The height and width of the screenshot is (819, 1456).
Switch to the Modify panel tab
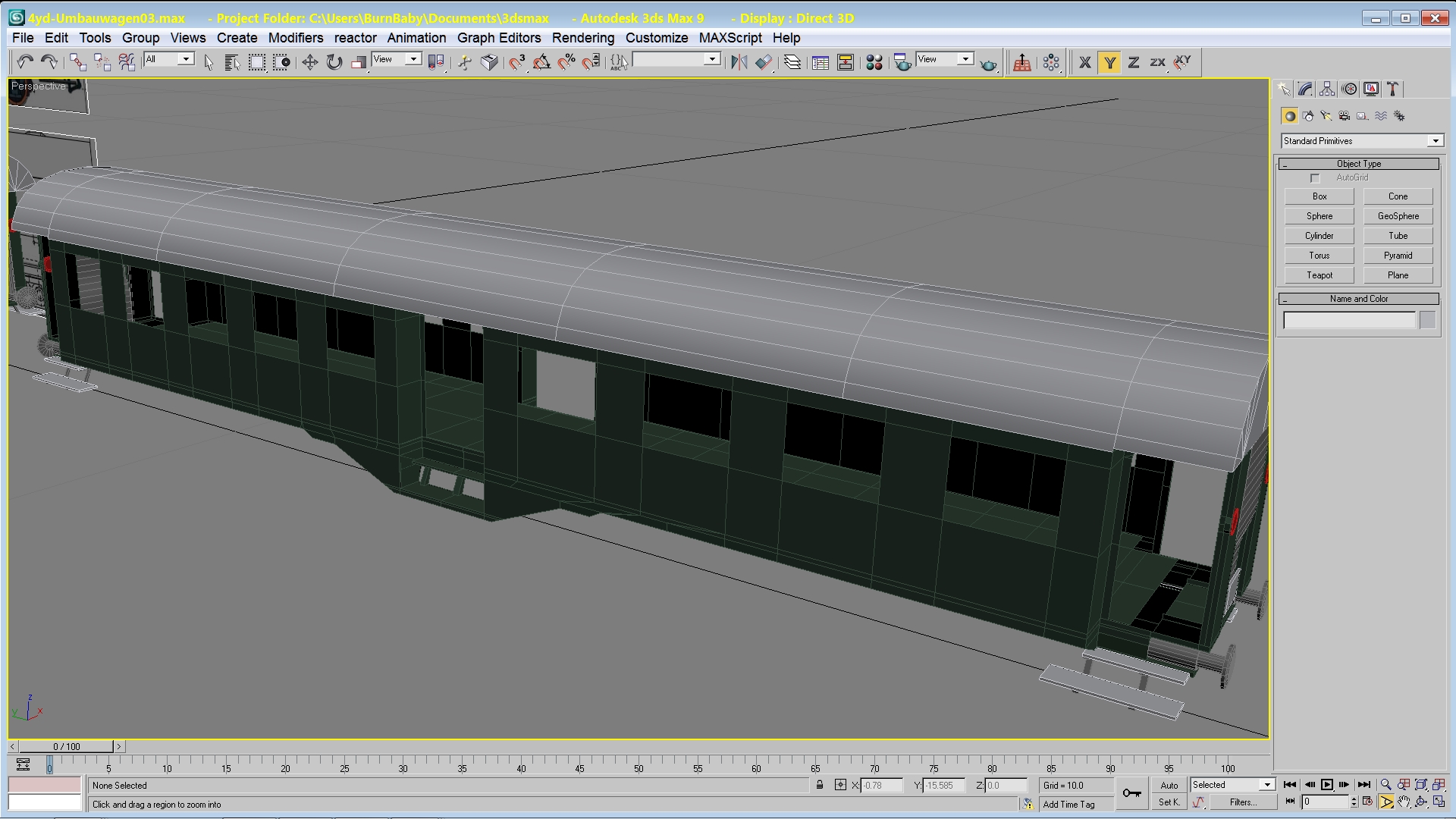pos(1305,89)
